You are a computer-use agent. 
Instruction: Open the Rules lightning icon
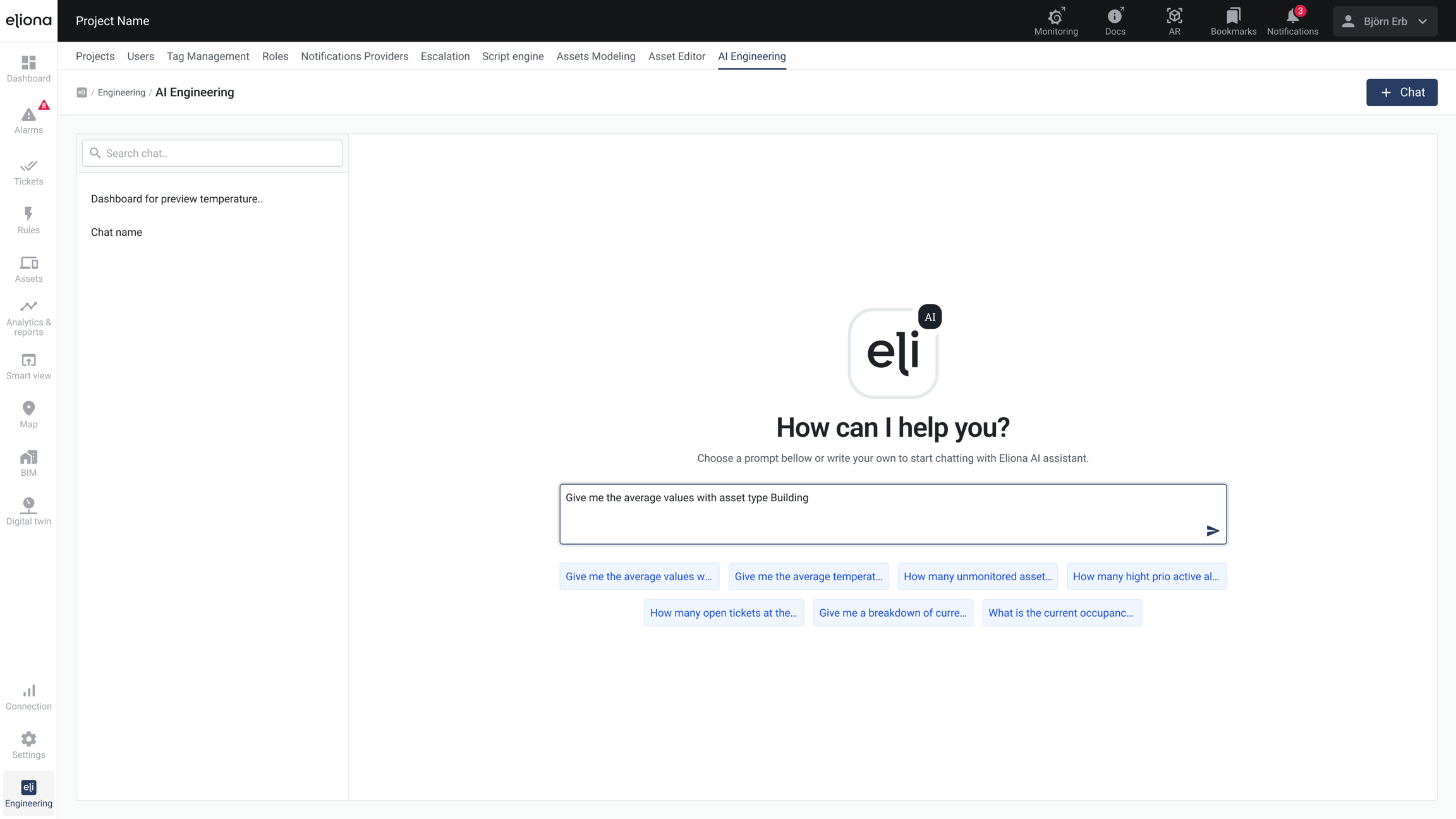click(28, 220)
